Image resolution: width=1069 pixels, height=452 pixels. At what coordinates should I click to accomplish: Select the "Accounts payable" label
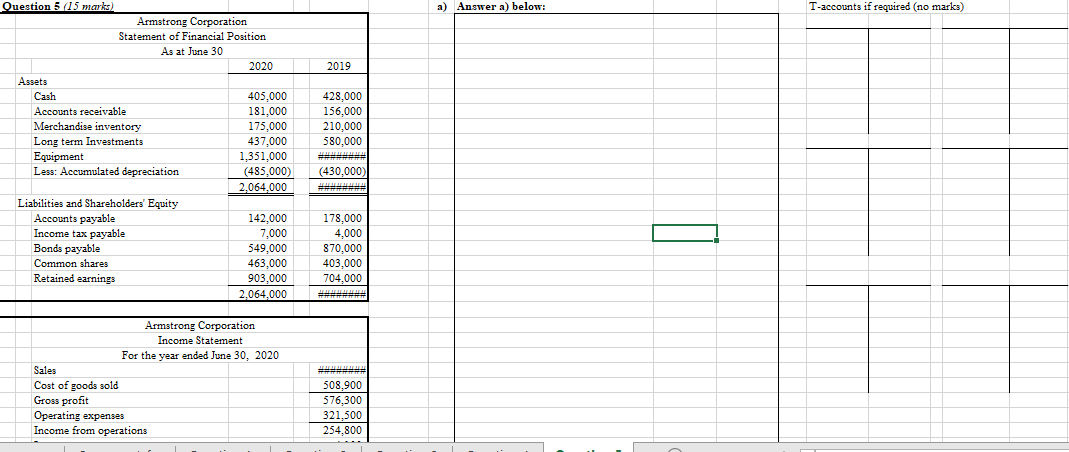coord(74,218)
